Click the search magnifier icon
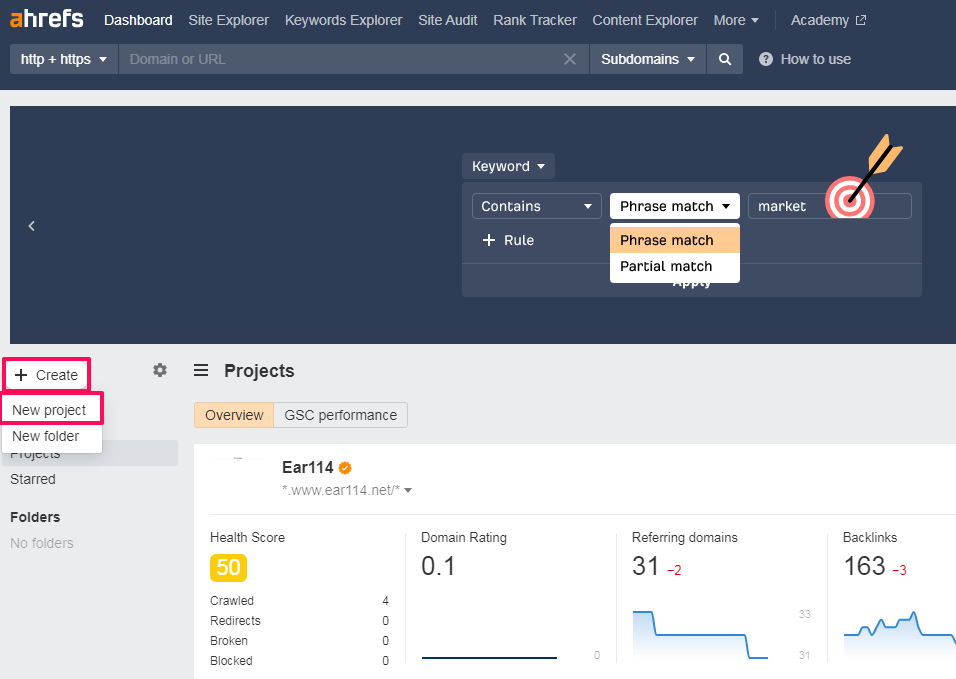 click(x=724, y=59)
